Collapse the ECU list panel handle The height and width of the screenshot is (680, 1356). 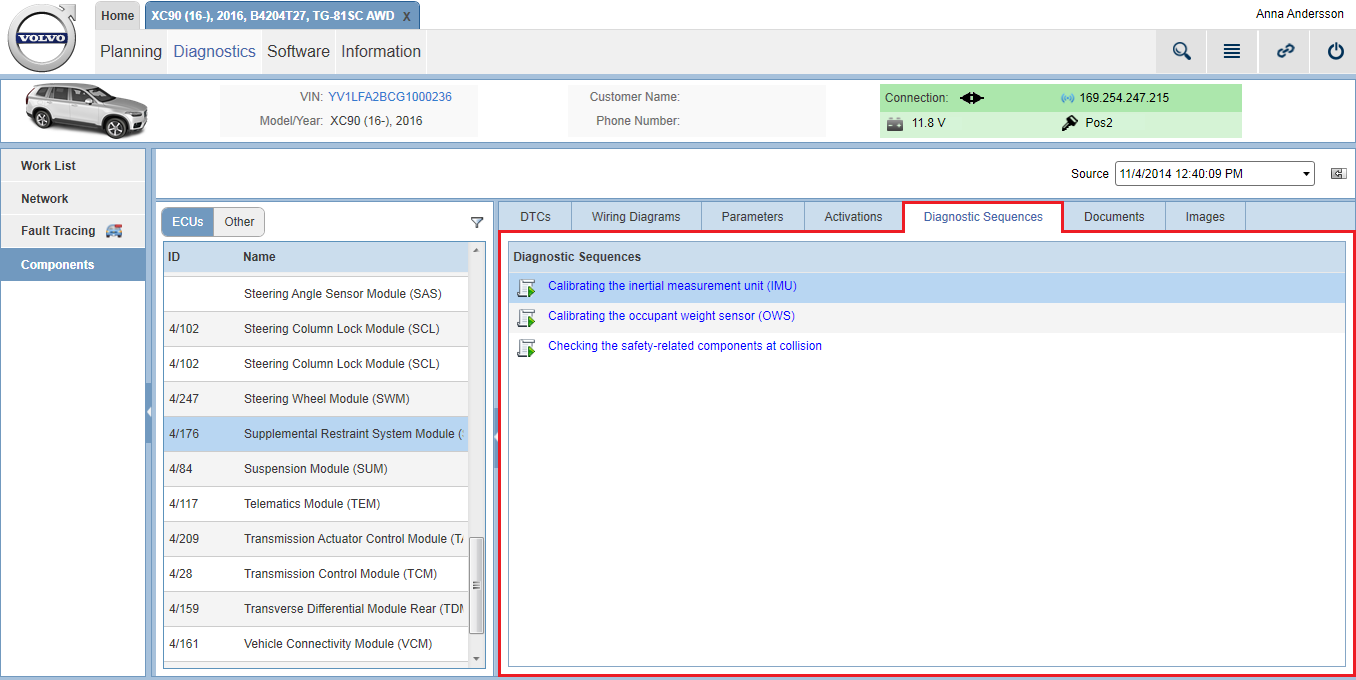(x=496, y=437)
